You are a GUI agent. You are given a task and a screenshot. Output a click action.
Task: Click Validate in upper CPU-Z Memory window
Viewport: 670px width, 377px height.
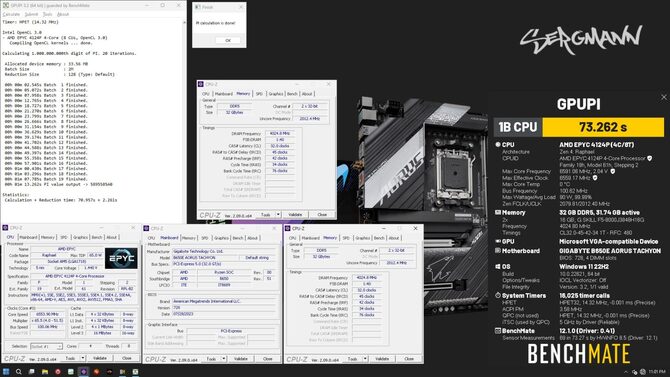point(295,215)
